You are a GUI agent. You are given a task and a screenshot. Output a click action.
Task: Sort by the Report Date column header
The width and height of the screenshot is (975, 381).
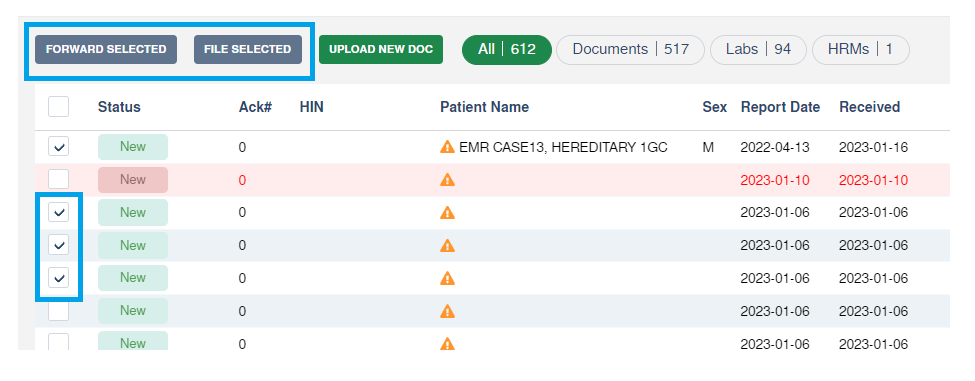[780, 107]
